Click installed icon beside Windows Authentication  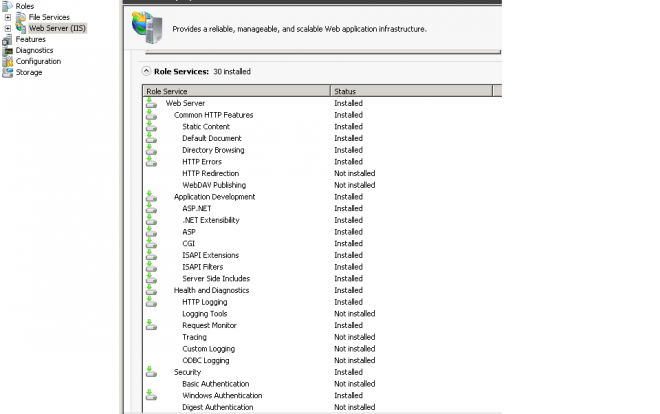tap(151, 395)
